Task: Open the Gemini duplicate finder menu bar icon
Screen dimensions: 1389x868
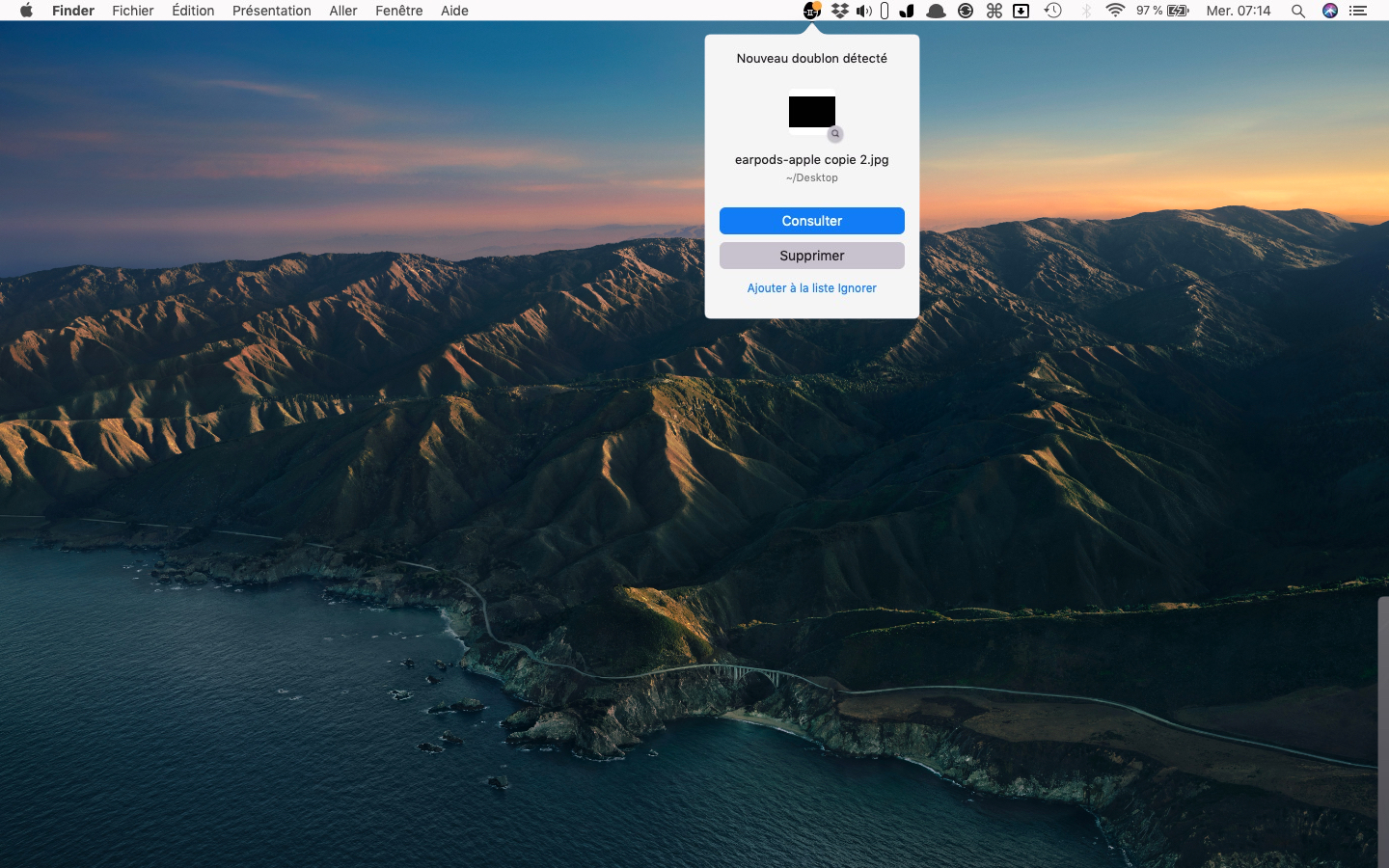Action: 812,11
